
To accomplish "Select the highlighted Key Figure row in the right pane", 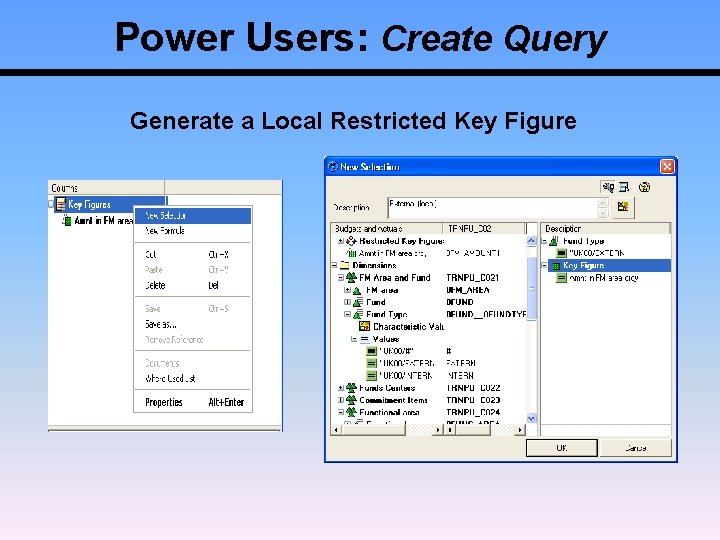I will (610, 265).
